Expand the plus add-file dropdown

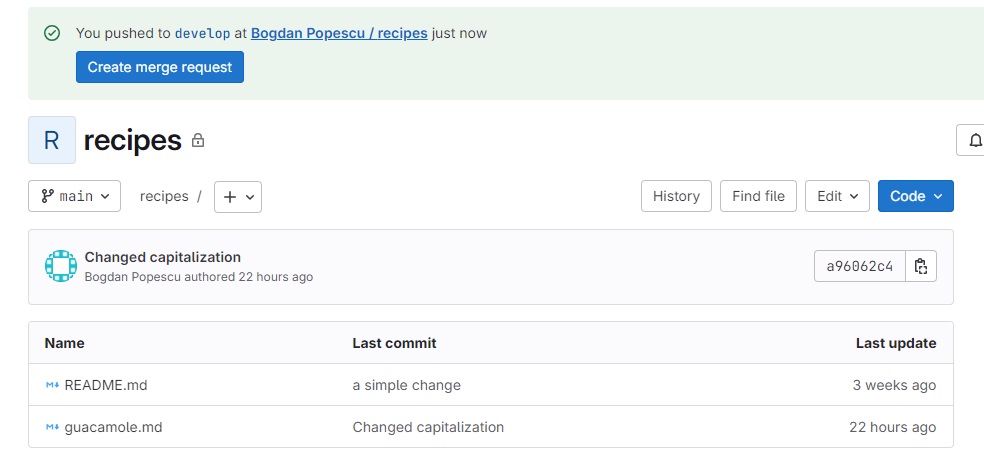coord(238,197)
